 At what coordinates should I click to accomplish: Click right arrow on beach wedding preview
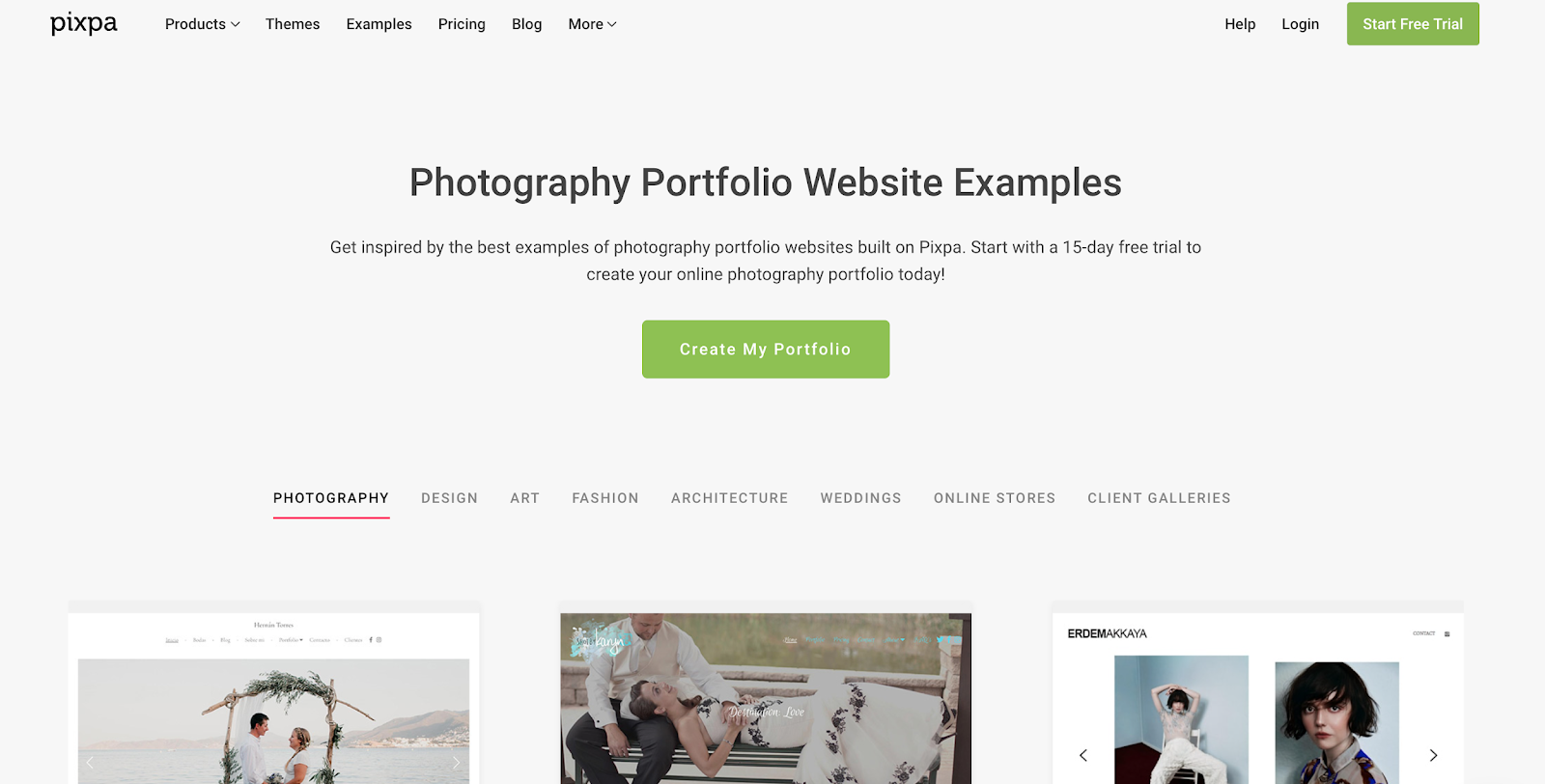coord(457,763)
